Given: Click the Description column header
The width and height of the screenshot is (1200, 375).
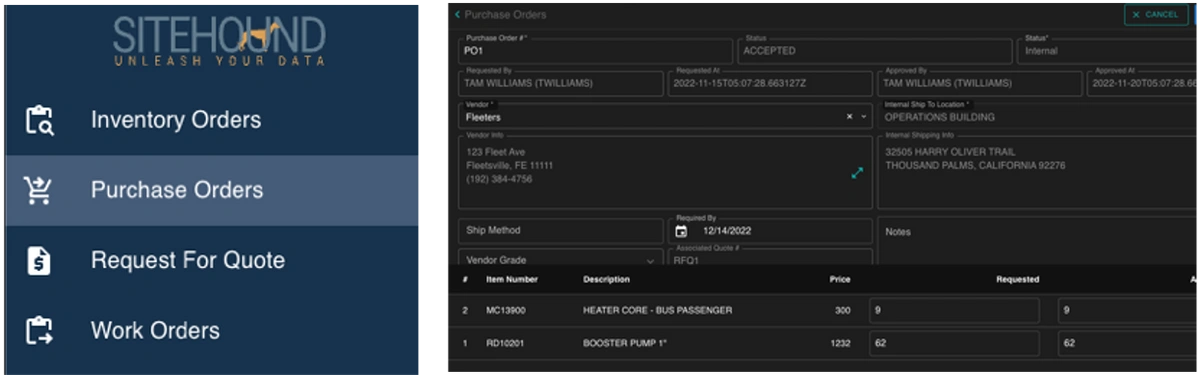Looking at the screenshot, I should coord(607,280).
